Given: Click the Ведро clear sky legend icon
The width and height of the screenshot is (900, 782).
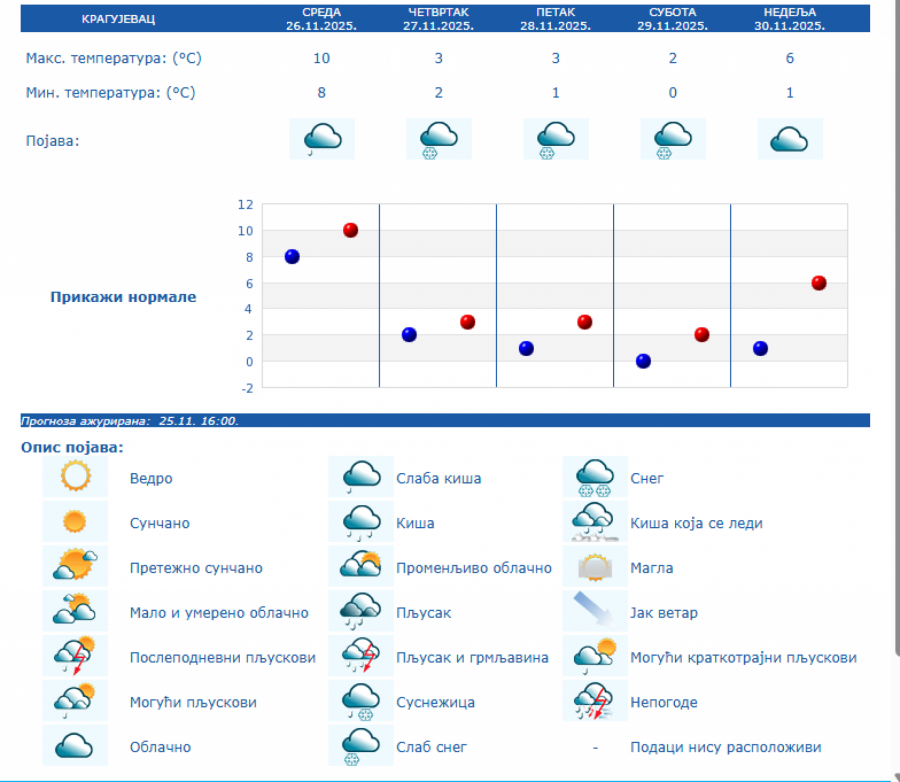Looking at the screenshot, I should click(x=75, y=477).
